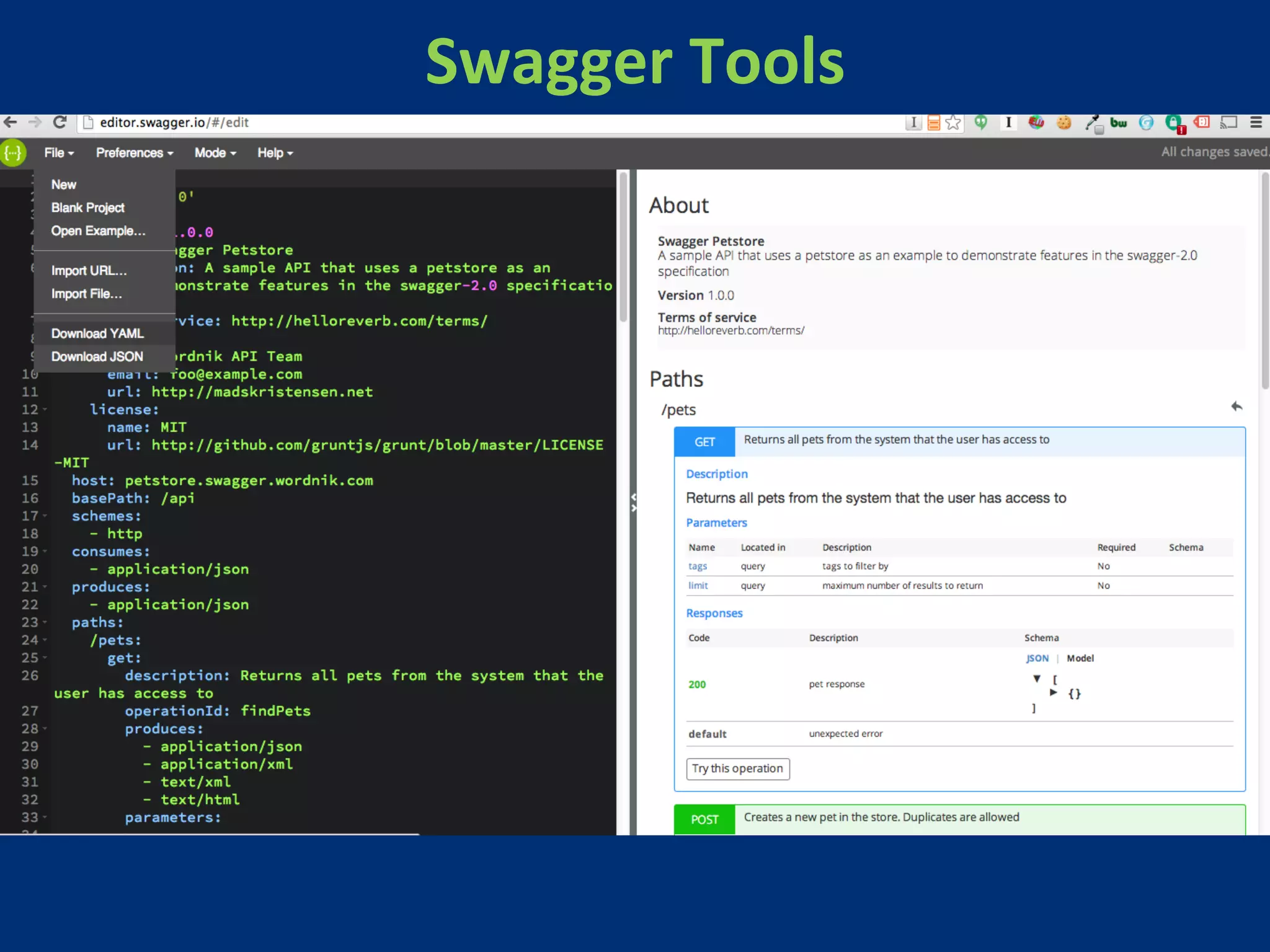Click the grey I icon in address bar
The height and width of the screenshot is (952, 1270).
(913, 123)
